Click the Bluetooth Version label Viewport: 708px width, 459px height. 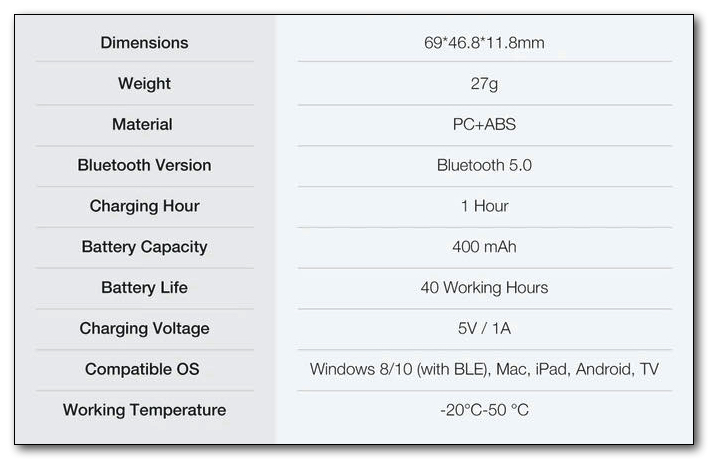pyautogui.click(x=144, y=165)
